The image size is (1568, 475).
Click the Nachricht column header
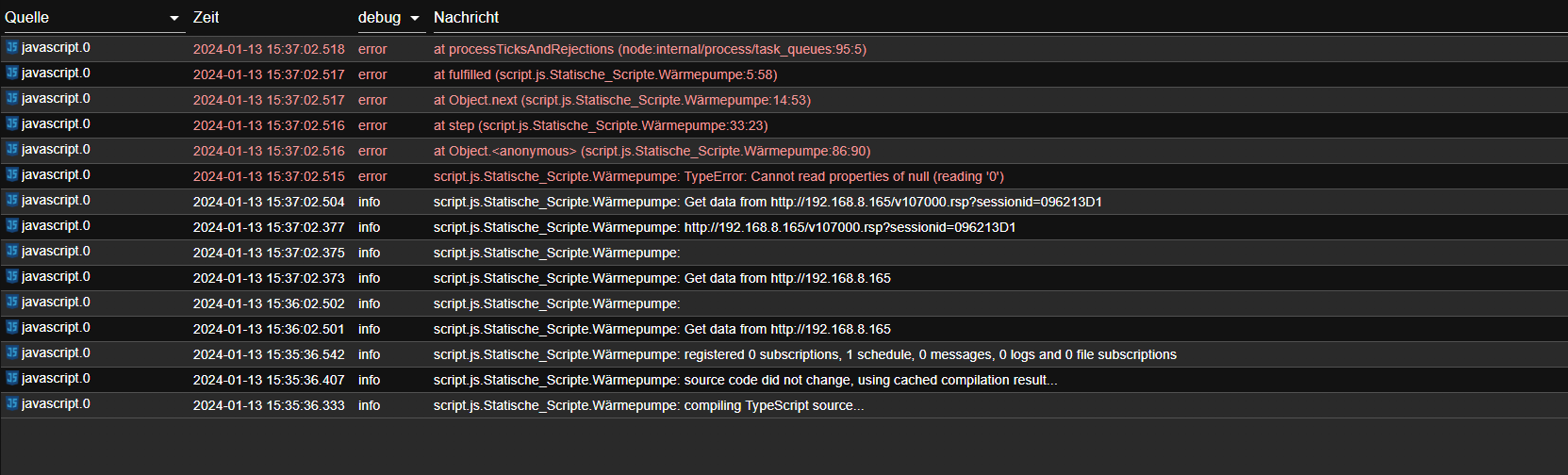(x=466, y=18)
